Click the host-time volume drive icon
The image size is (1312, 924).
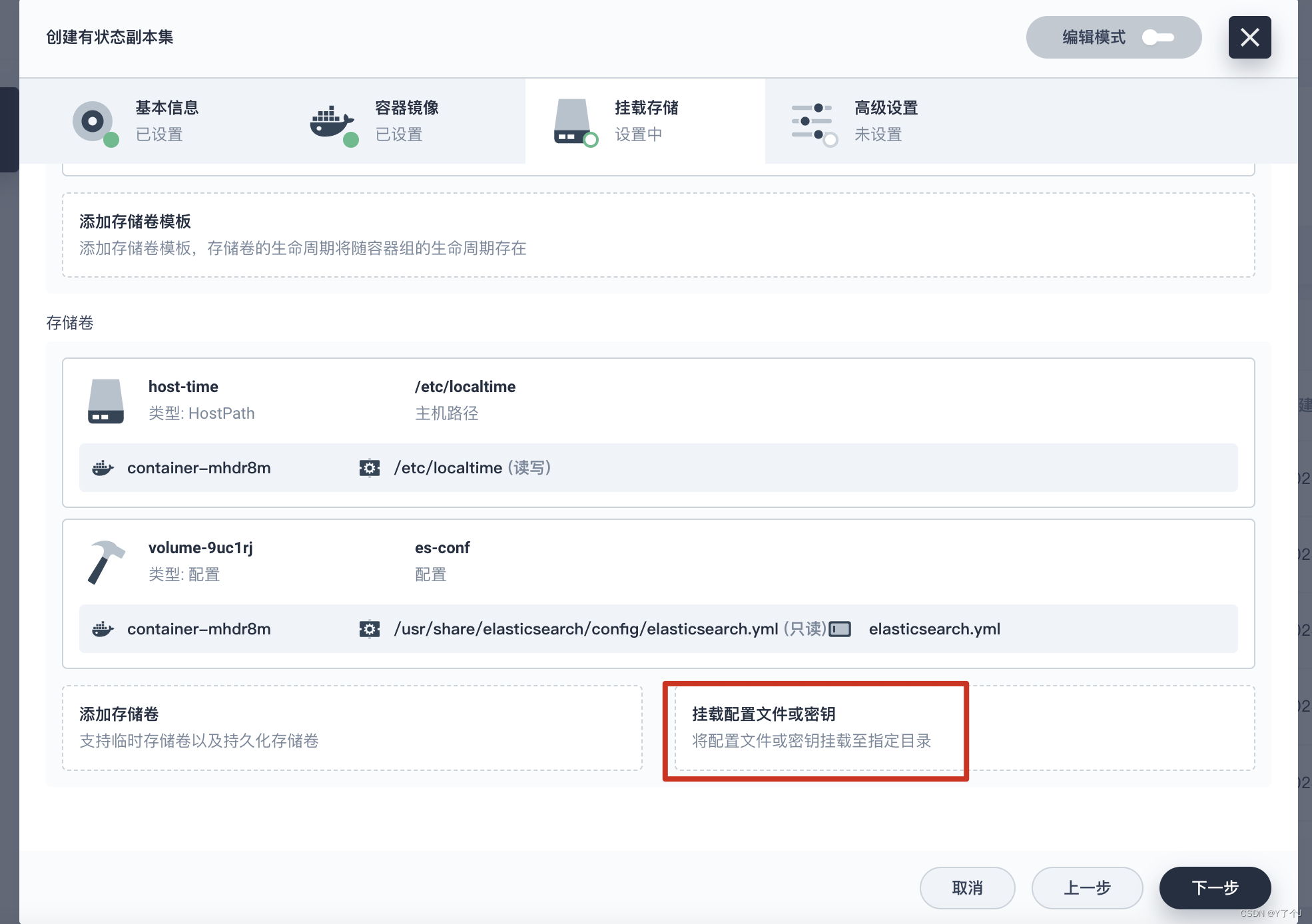click(x=105, y=401)
